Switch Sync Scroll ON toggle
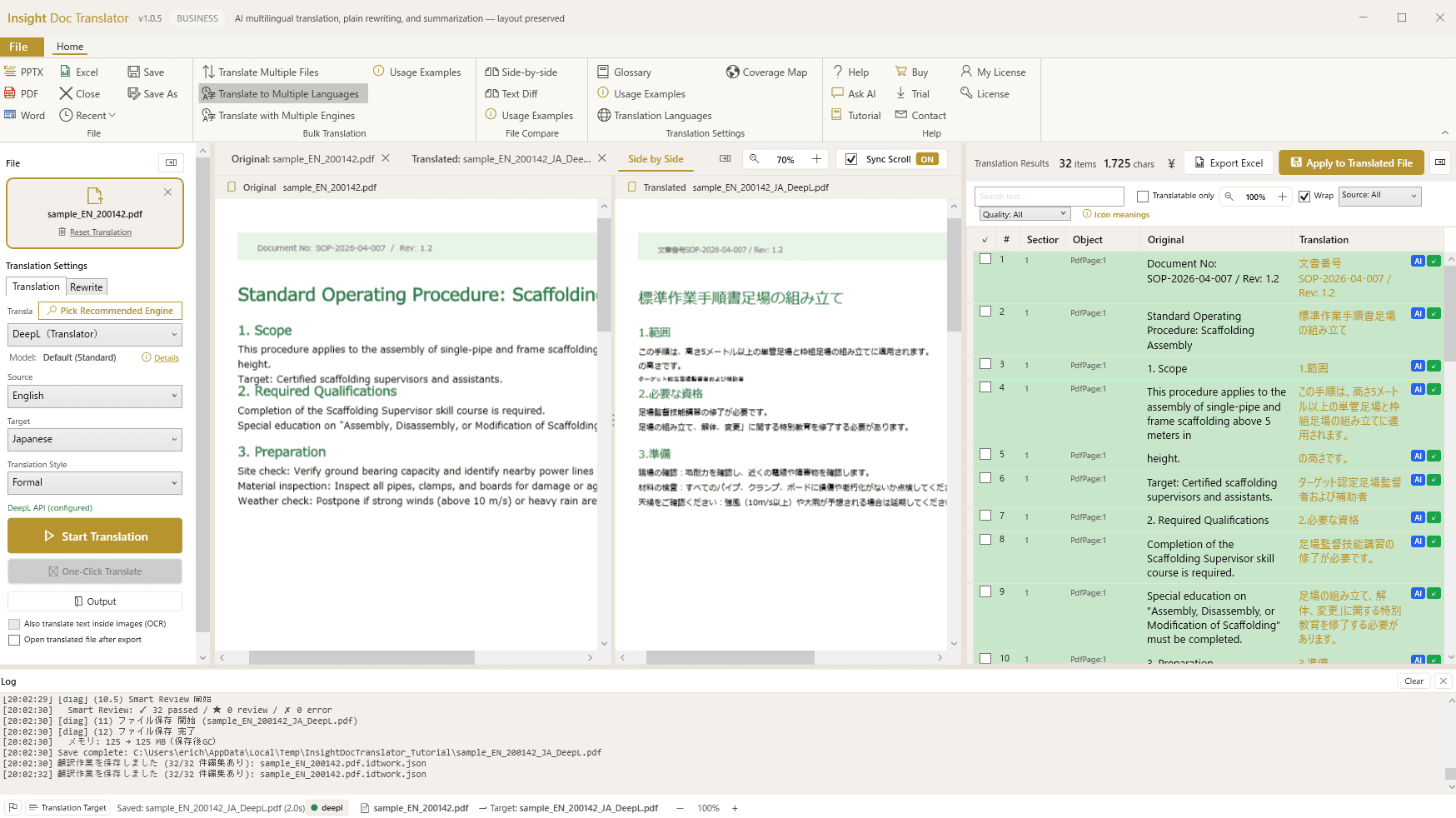This screenshot has width=1456, height=818. 927,159
